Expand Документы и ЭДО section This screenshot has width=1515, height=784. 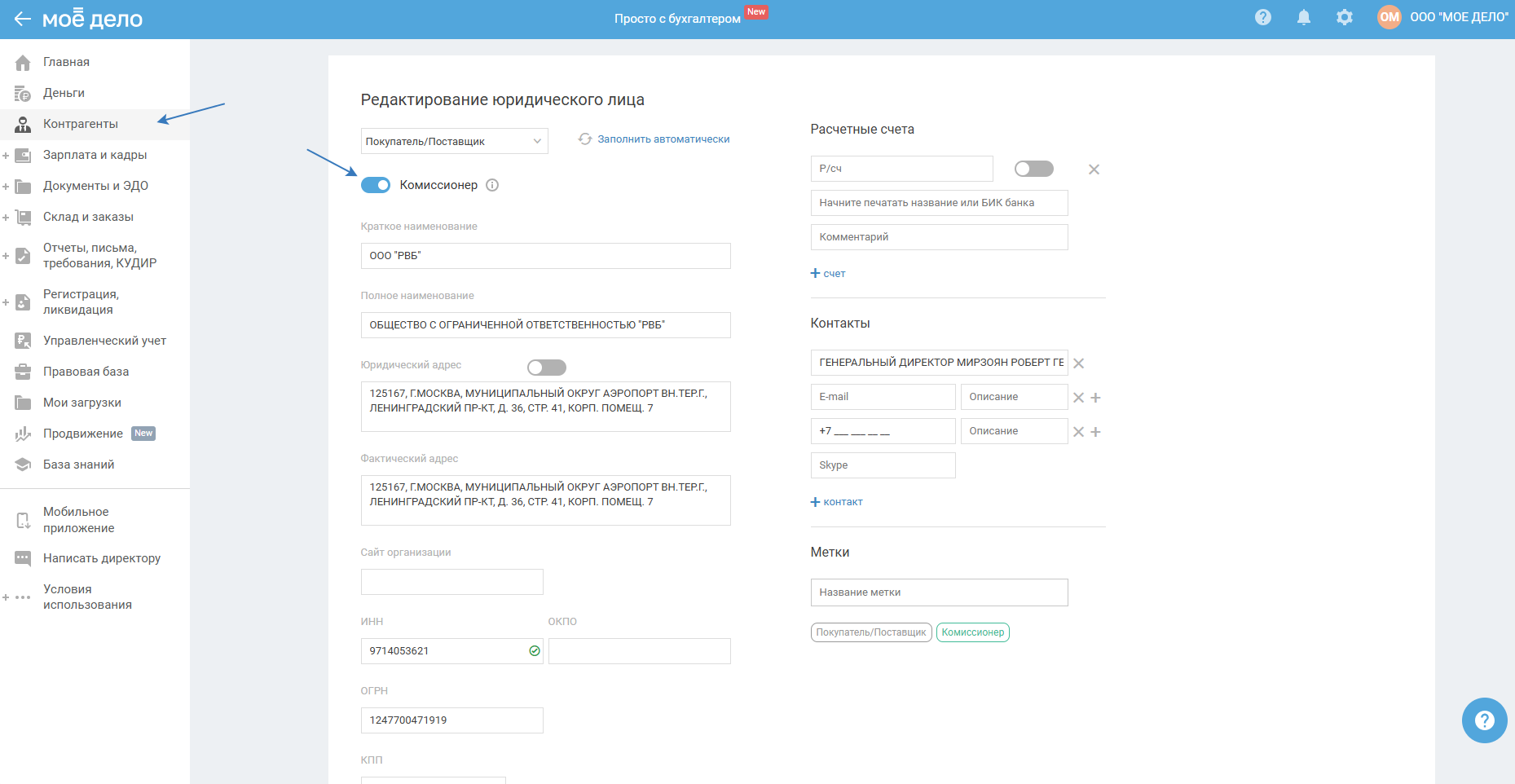coord(6,186)
